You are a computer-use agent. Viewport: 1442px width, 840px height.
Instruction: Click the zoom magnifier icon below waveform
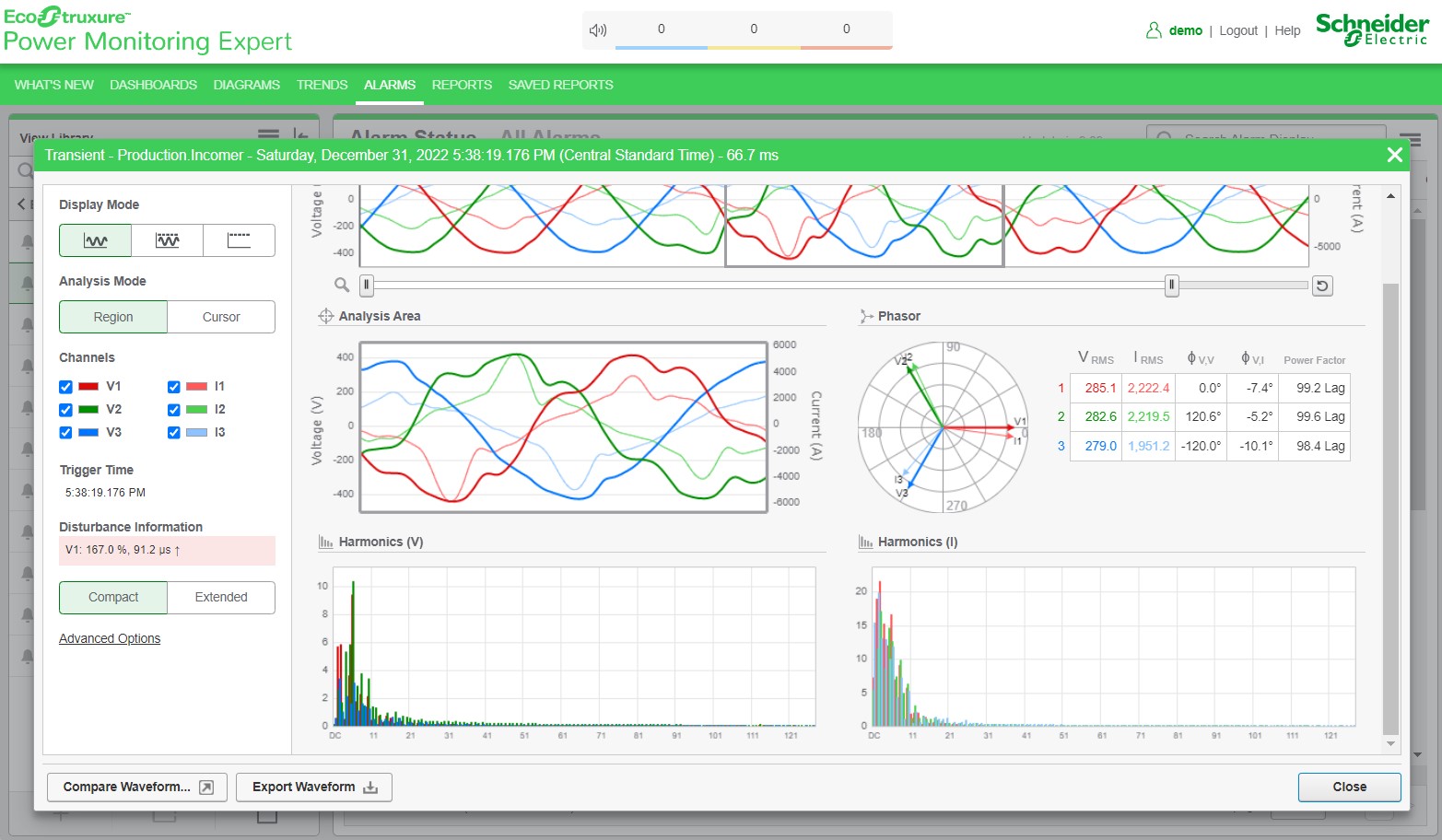(x=342, y=286)
